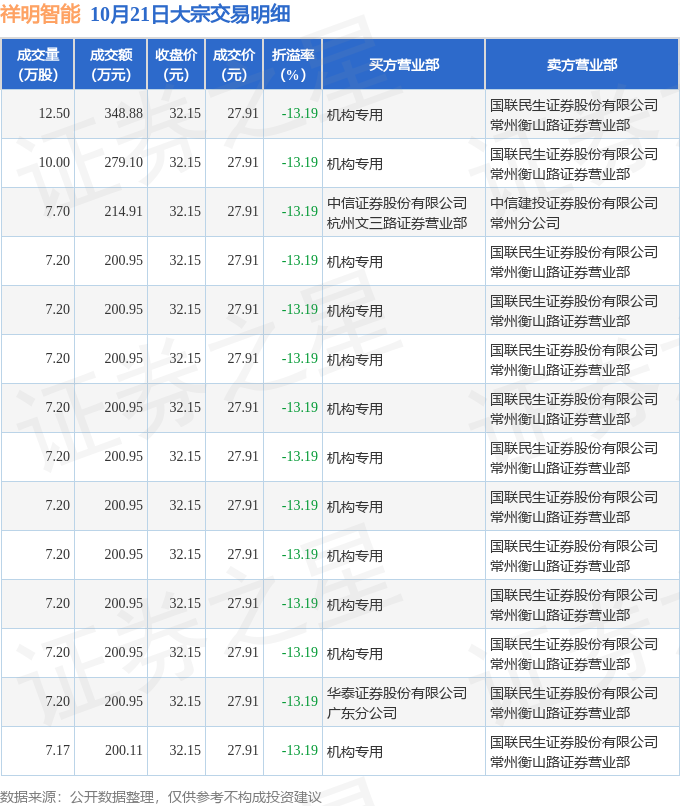Image resolution: width=680 pixels, height=806 pixels.
Task: Select the 折溢率(%) column header
Action: (x=293, y=65)
